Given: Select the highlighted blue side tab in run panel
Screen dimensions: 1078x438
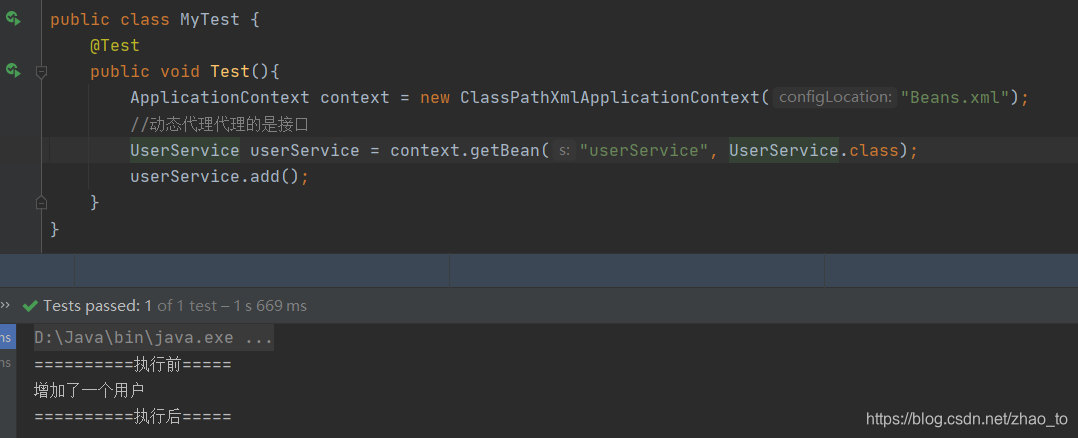Looking at the screenshot, I should click(x=7, y=337).
